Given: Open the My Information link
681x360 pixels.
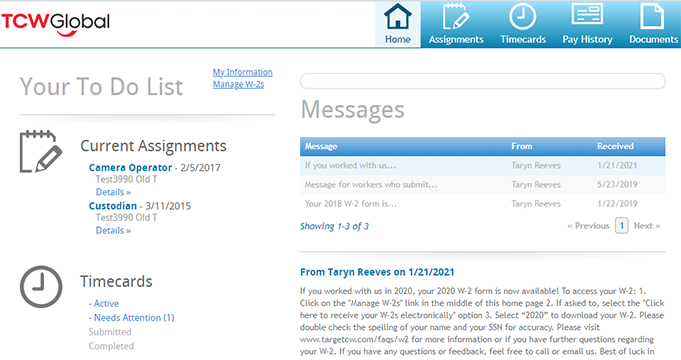Looking at the screenshot, I should coord(242,72).
